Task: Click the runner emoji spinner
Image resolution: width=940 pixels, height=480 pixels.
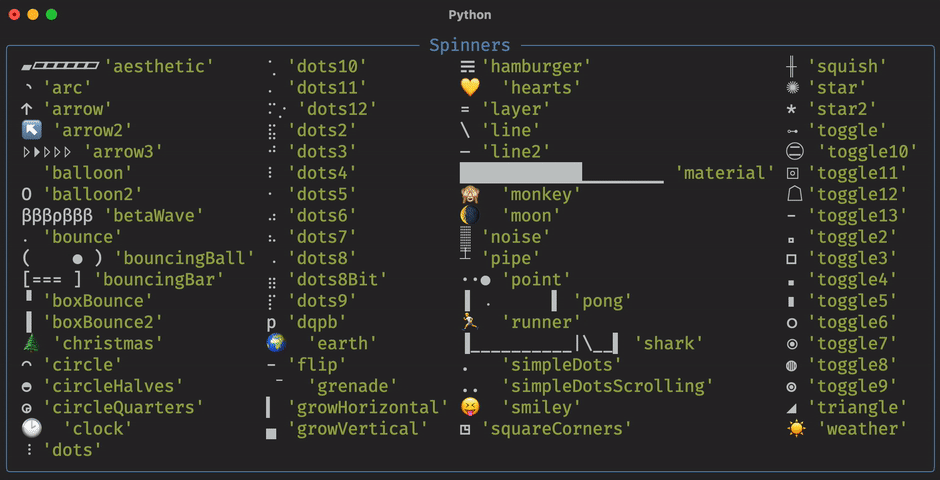Action: click(x=469, y=322)
